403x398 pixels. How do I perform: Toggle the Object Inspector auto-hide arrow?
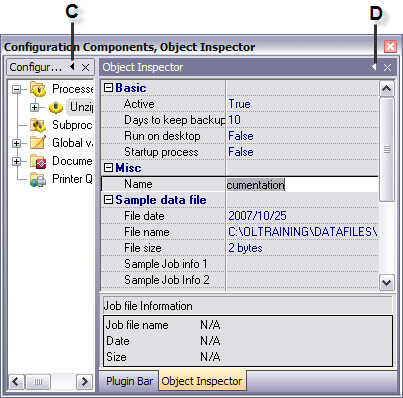point(374,67)
